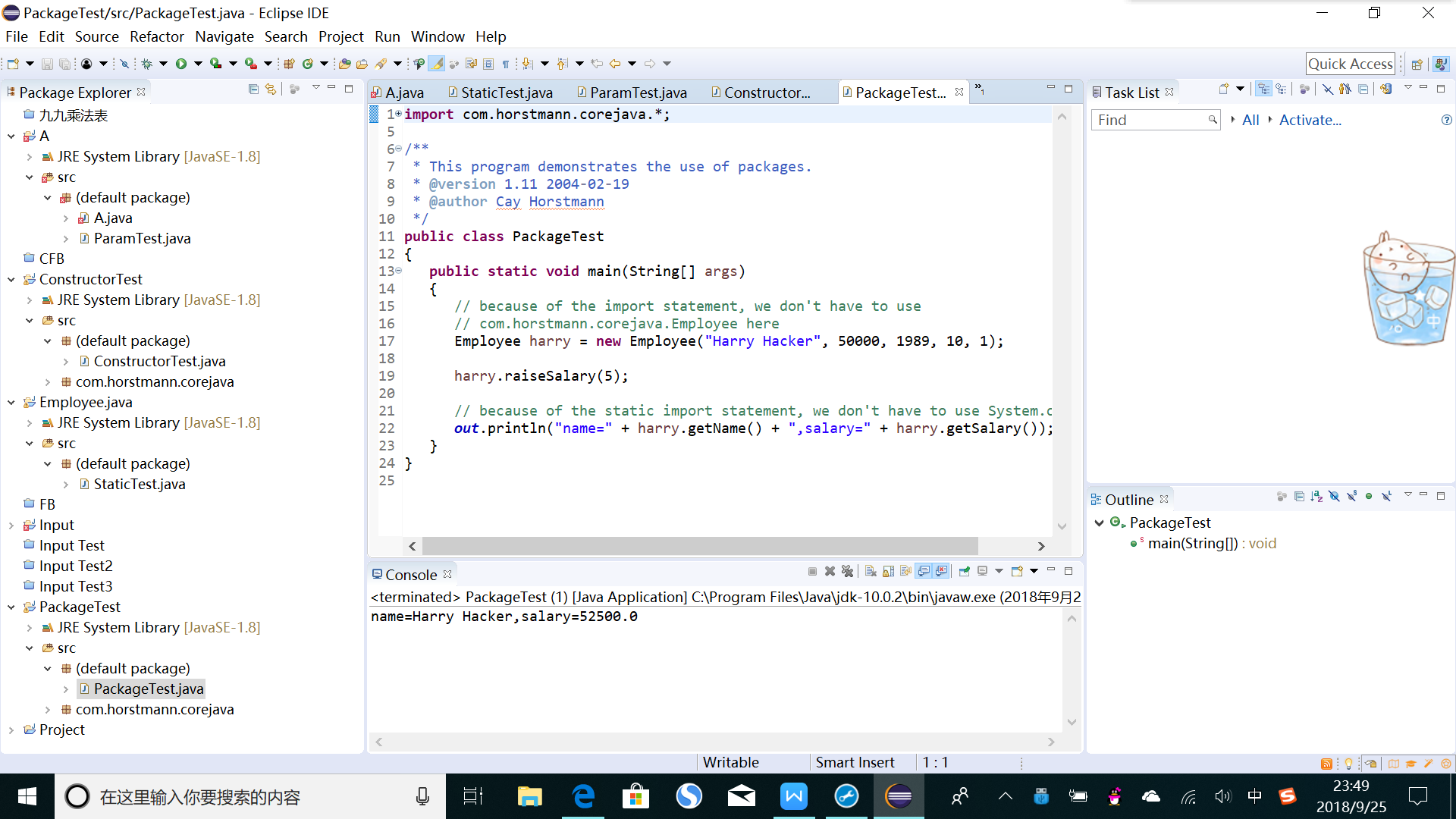Select PackageTest.java in Package Explorer
Viewport: 1456px width, 819px height.
point(148,689)
